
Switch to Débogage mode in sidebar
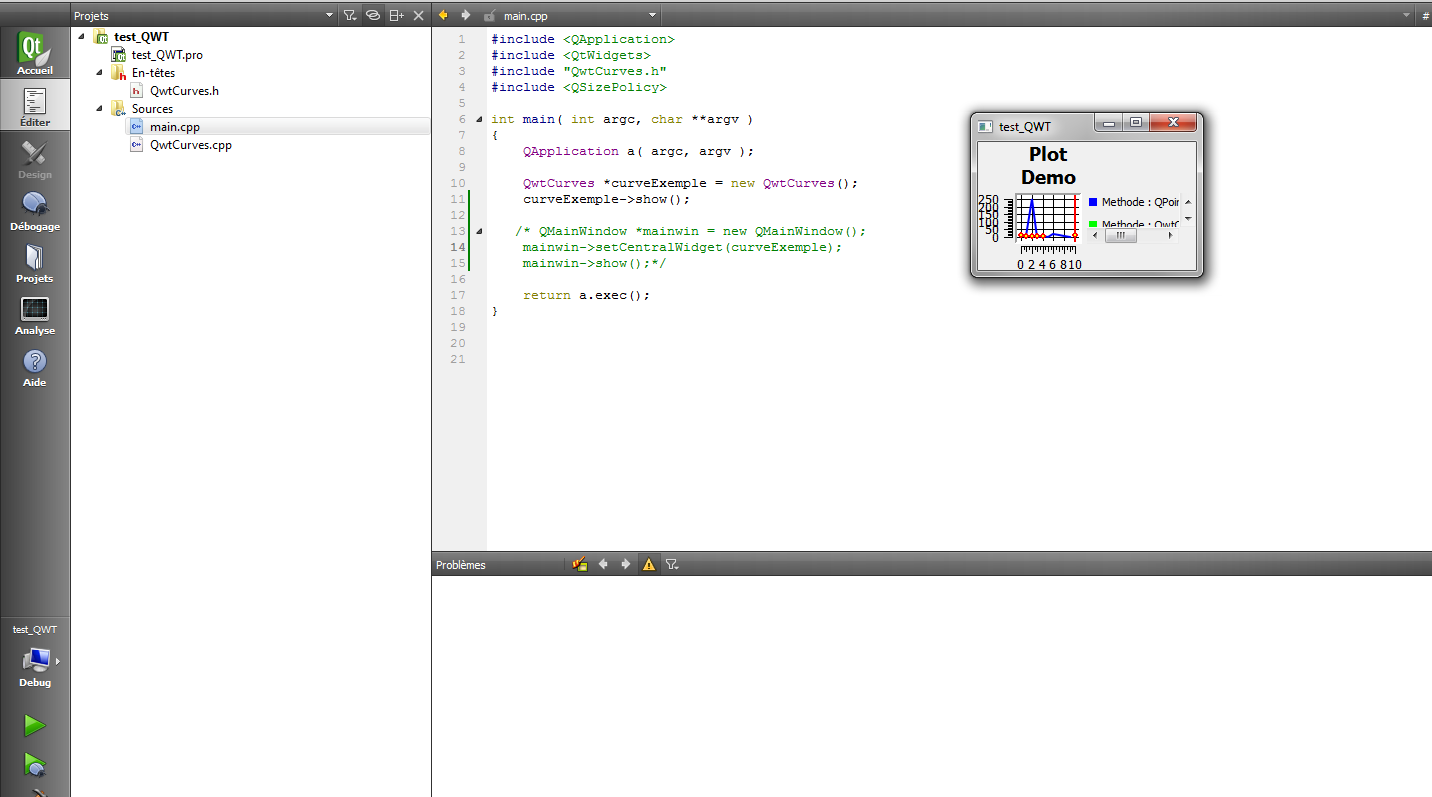point(35,210)
